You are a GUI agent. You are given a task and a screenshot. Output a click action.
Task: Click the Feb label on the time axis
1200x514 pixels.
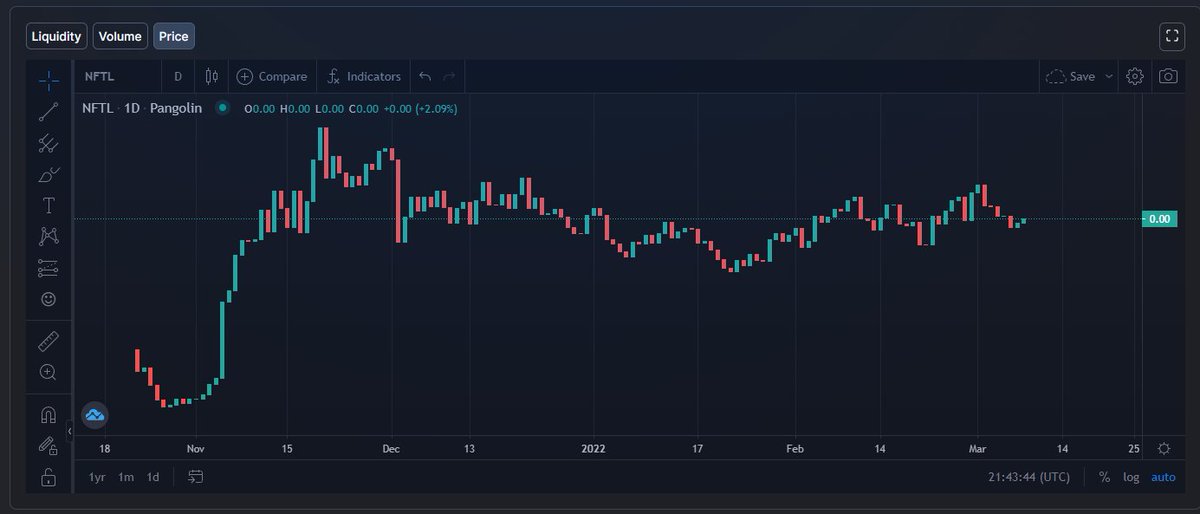tap(795, 448)
